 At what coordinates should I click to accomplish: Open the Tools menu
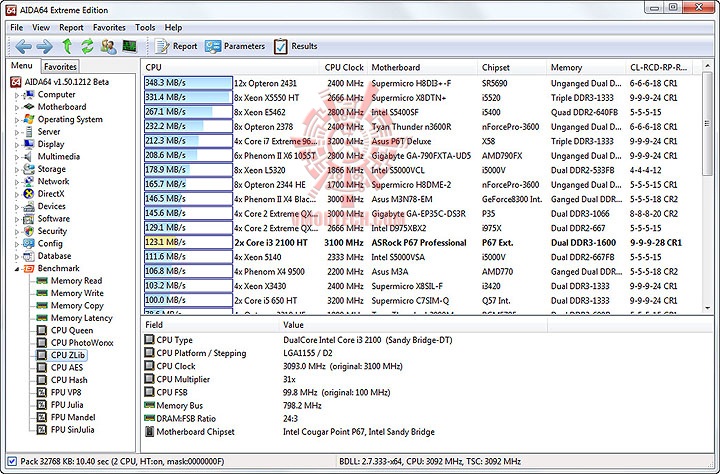[145, 28]
